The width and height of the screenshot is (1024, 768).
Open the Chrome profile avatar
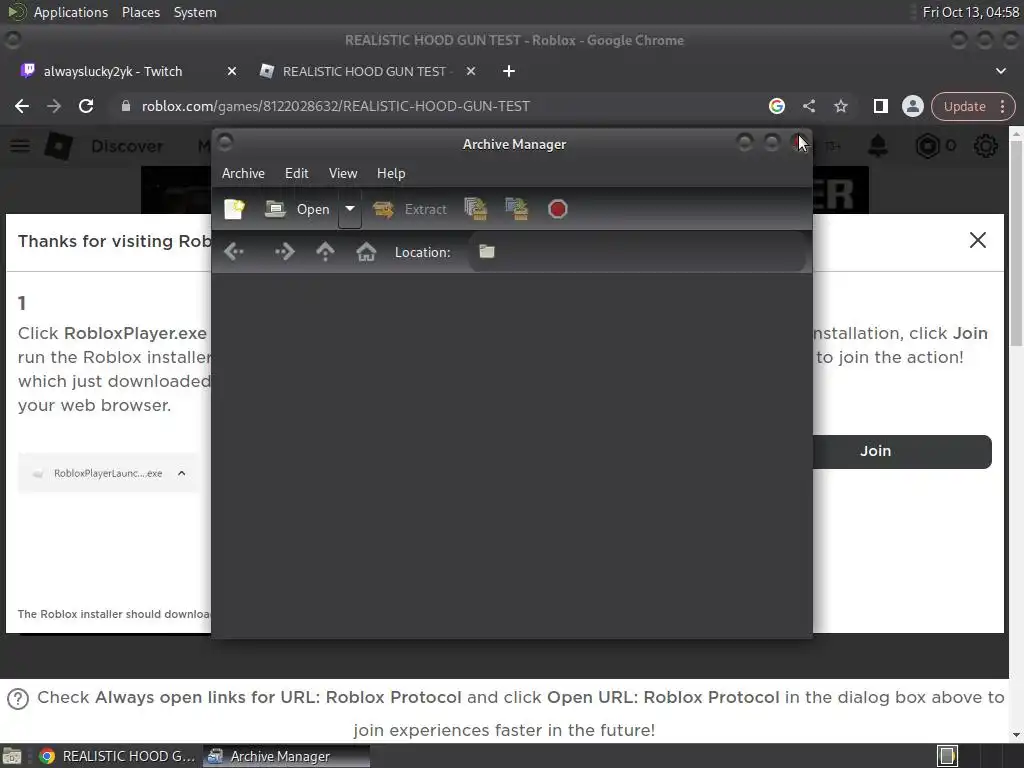912,106
